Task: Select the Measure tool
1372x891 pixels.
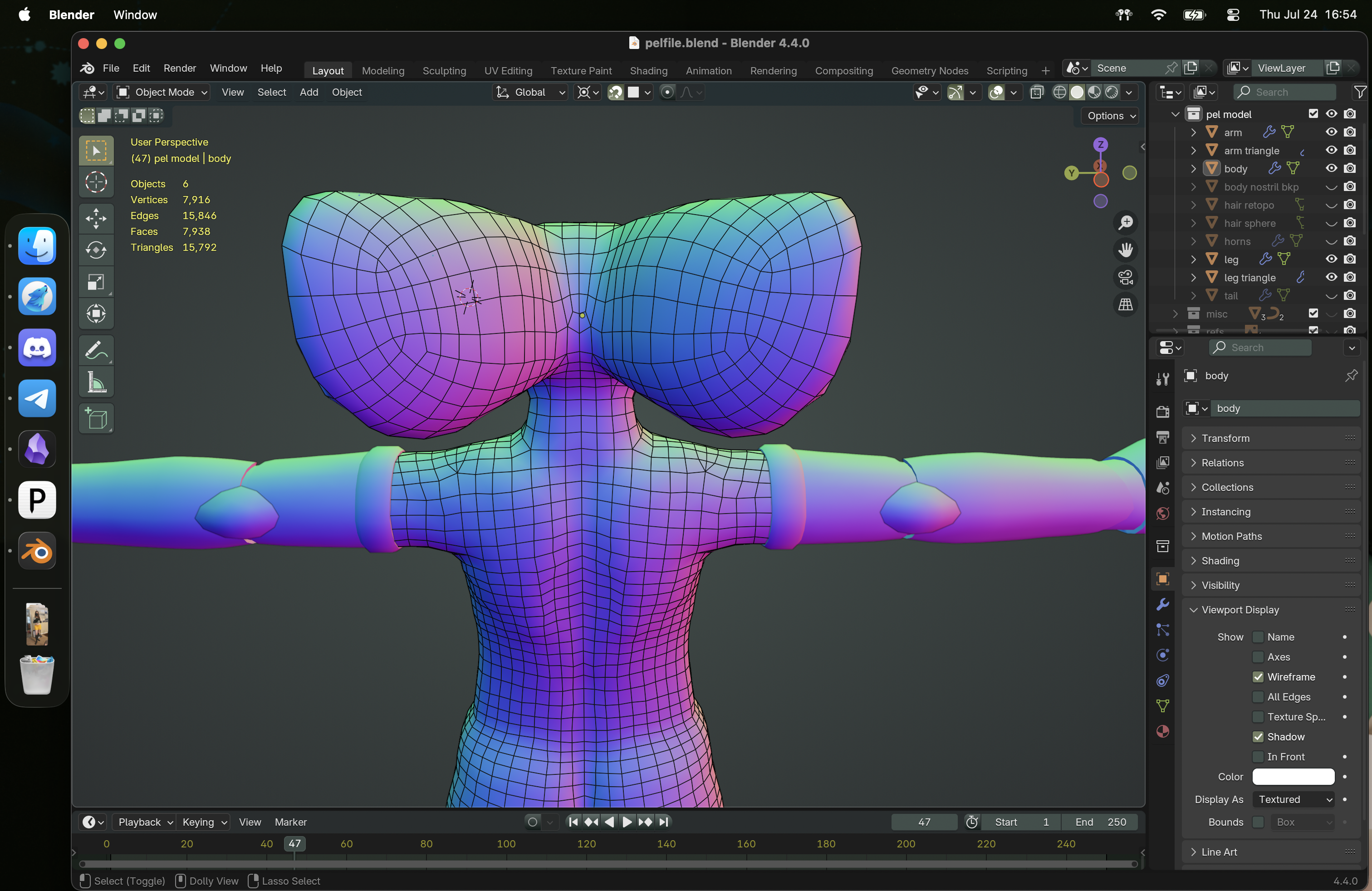Action: tap(96, 383)
